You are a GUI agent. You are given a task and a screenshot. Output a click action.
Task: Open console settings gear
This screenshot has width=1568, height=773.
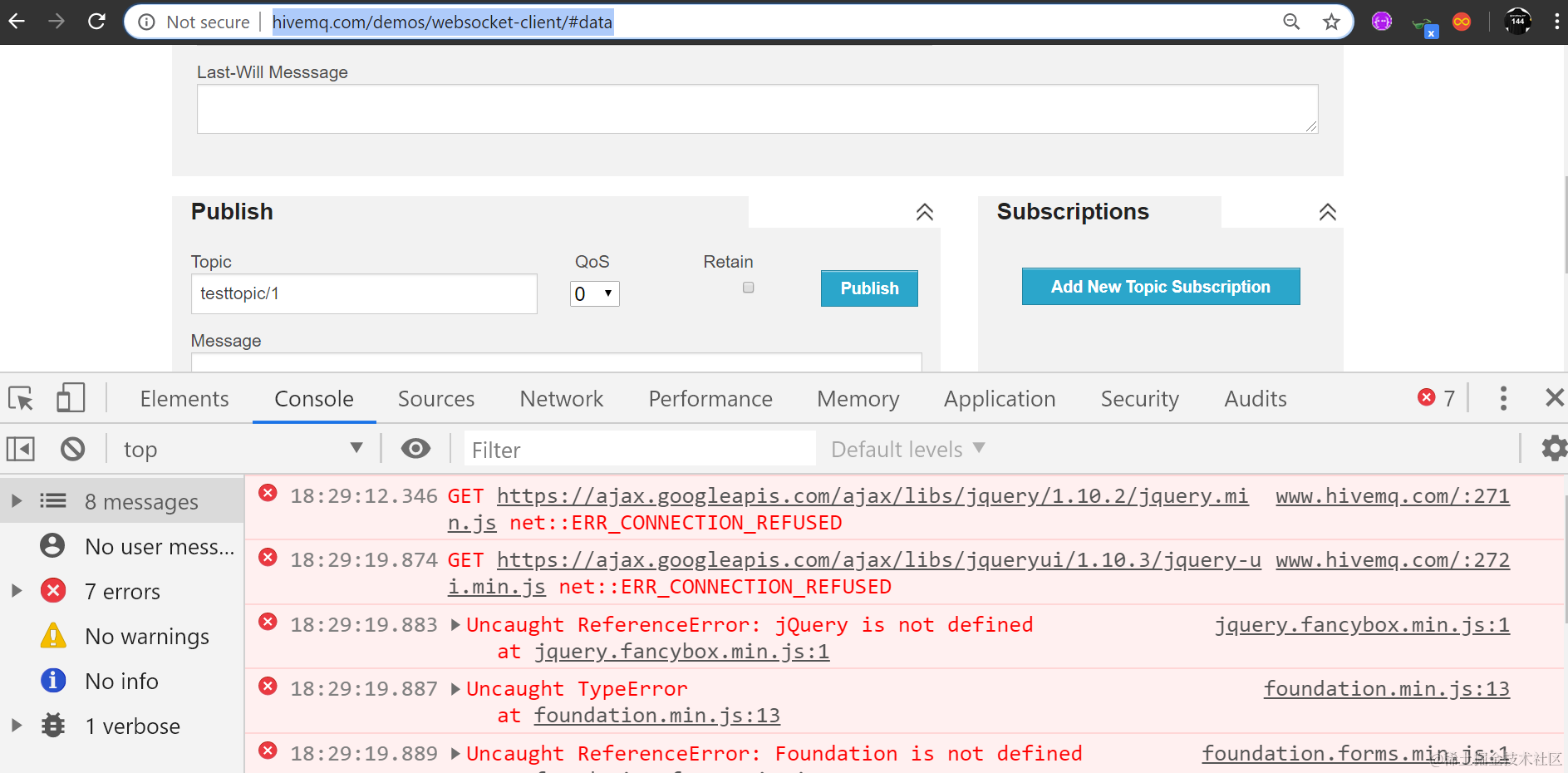pyautogui.click(x=1555, y=449)
